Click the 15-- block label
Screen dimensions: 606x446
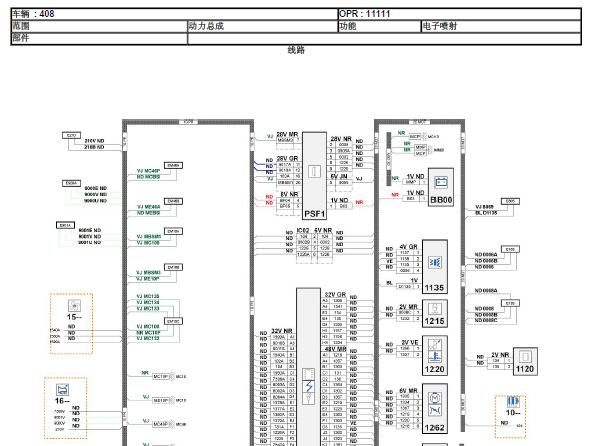[x=74, y=317]
